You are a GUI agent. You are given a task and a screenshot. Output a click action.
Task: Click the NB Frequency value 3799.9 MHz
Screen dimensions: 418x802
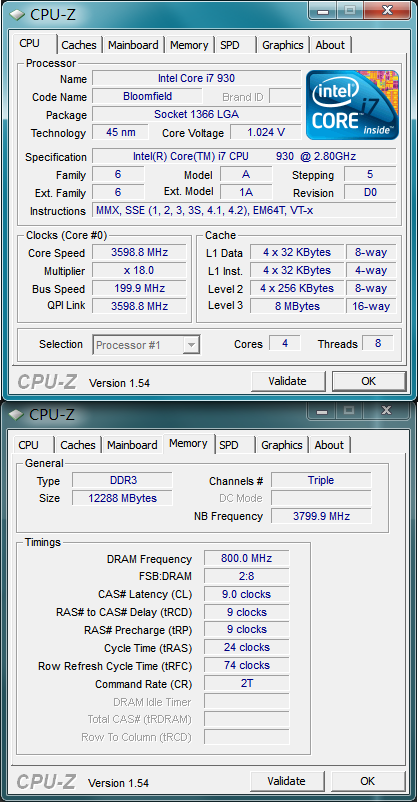(x=321, y=516)
